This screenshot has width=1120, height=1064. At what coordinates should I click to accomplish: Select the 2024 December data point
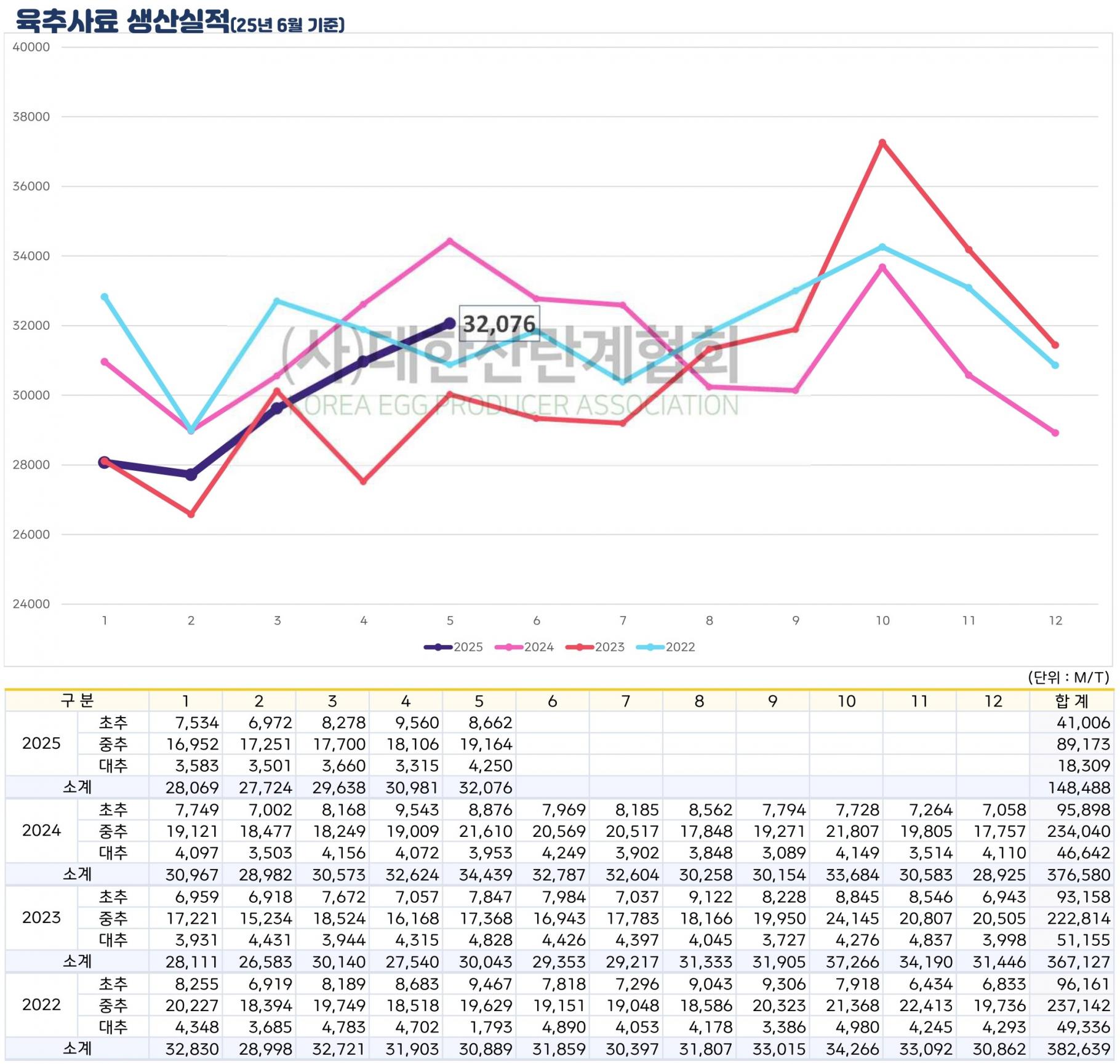[x=1055, y=433]
